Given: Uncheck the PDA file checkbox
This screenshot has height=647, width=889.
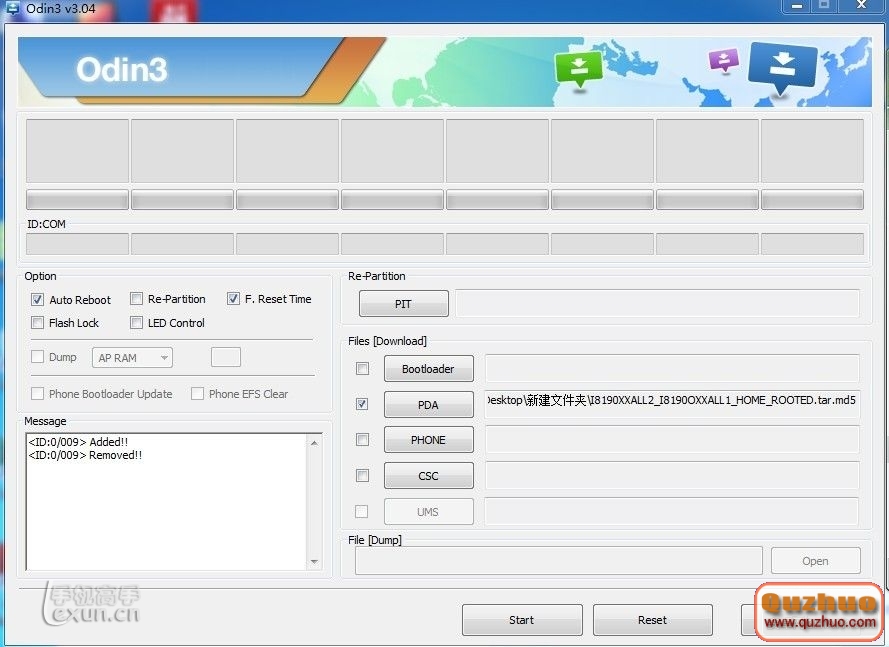Looking at the screenshot, I should coord(362,404).
